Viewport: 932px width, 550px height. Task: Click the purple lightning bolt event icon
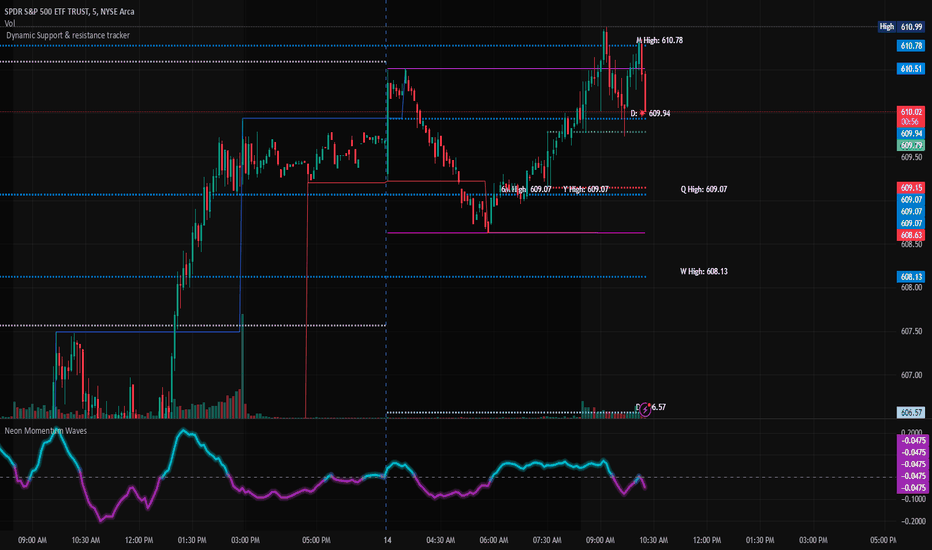(645, 410)
